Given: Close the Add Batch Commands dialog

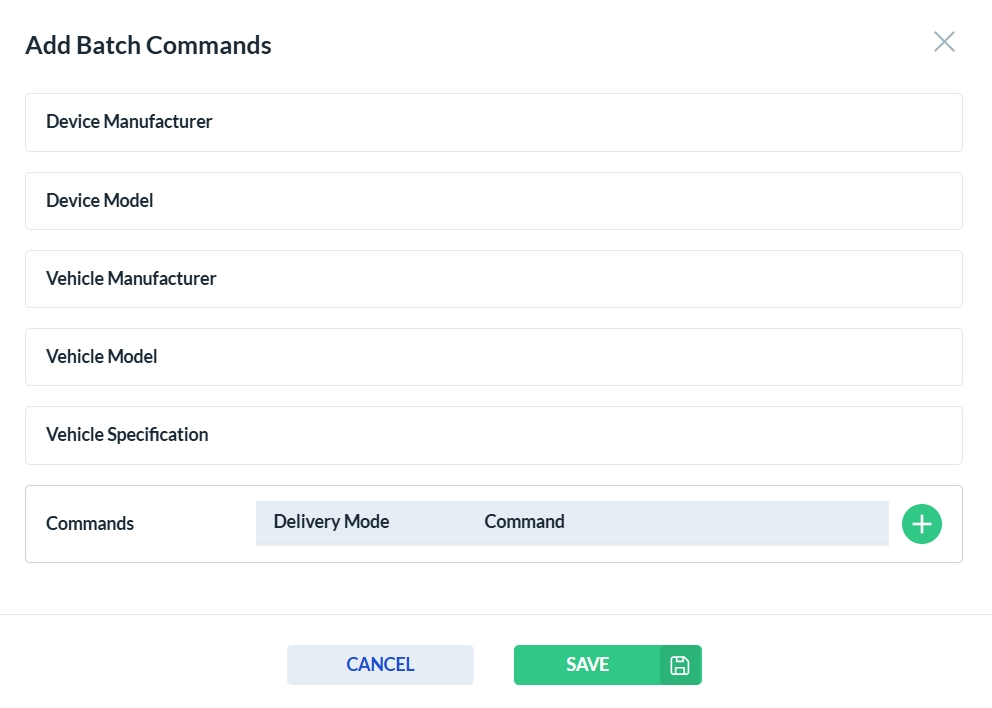Looking at the screenshot, I should click(944, 42).
